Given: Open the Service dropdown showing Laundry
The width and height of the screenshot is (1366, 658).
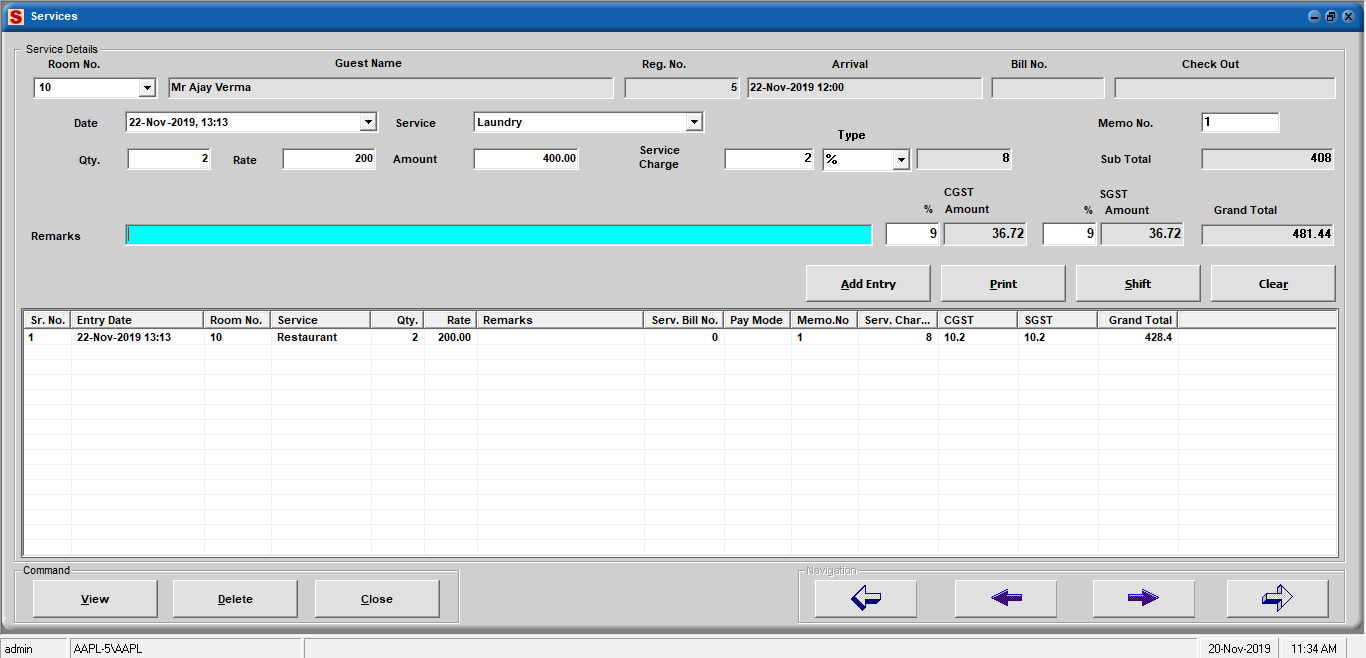Looking at the screenshot, I should click(694, 122).
